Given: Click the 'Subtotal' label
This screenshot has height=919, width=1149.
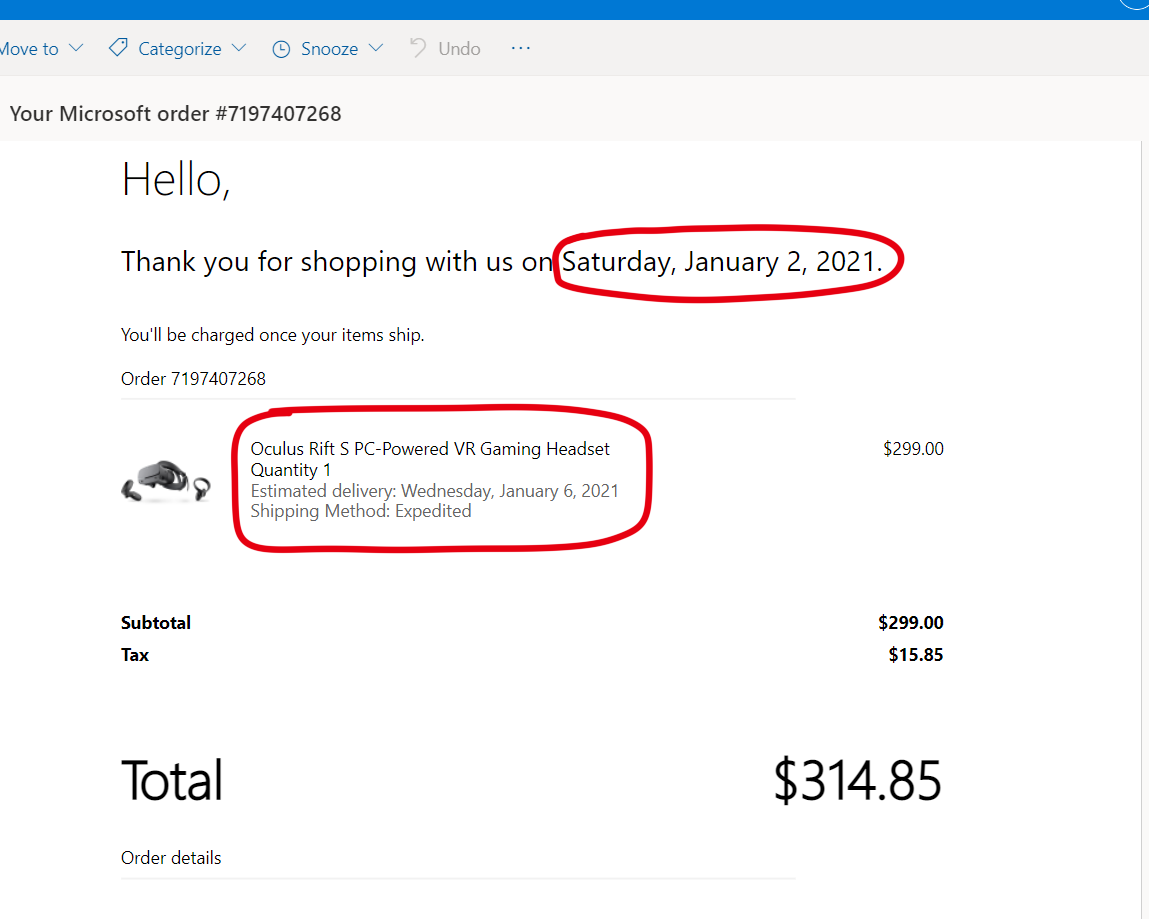Looking at the screenshot, I should [x=156, y=623].
